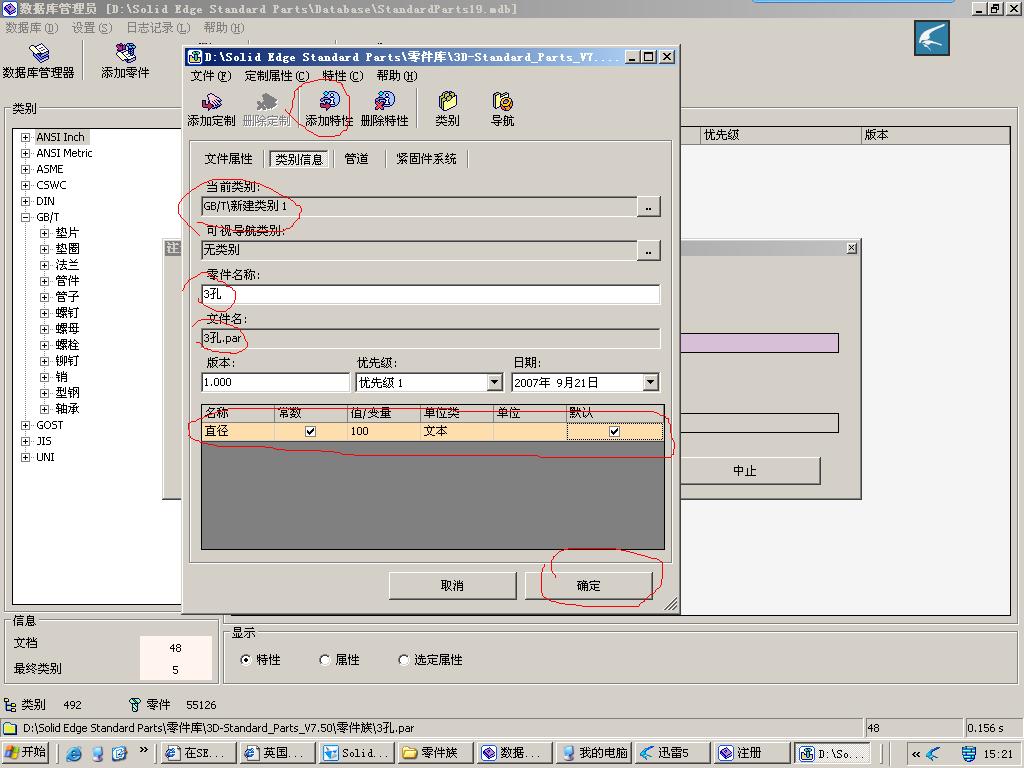Open 我的电脑 taskbar item
The height and width of the screenshot is (768, 1024).
593,752
